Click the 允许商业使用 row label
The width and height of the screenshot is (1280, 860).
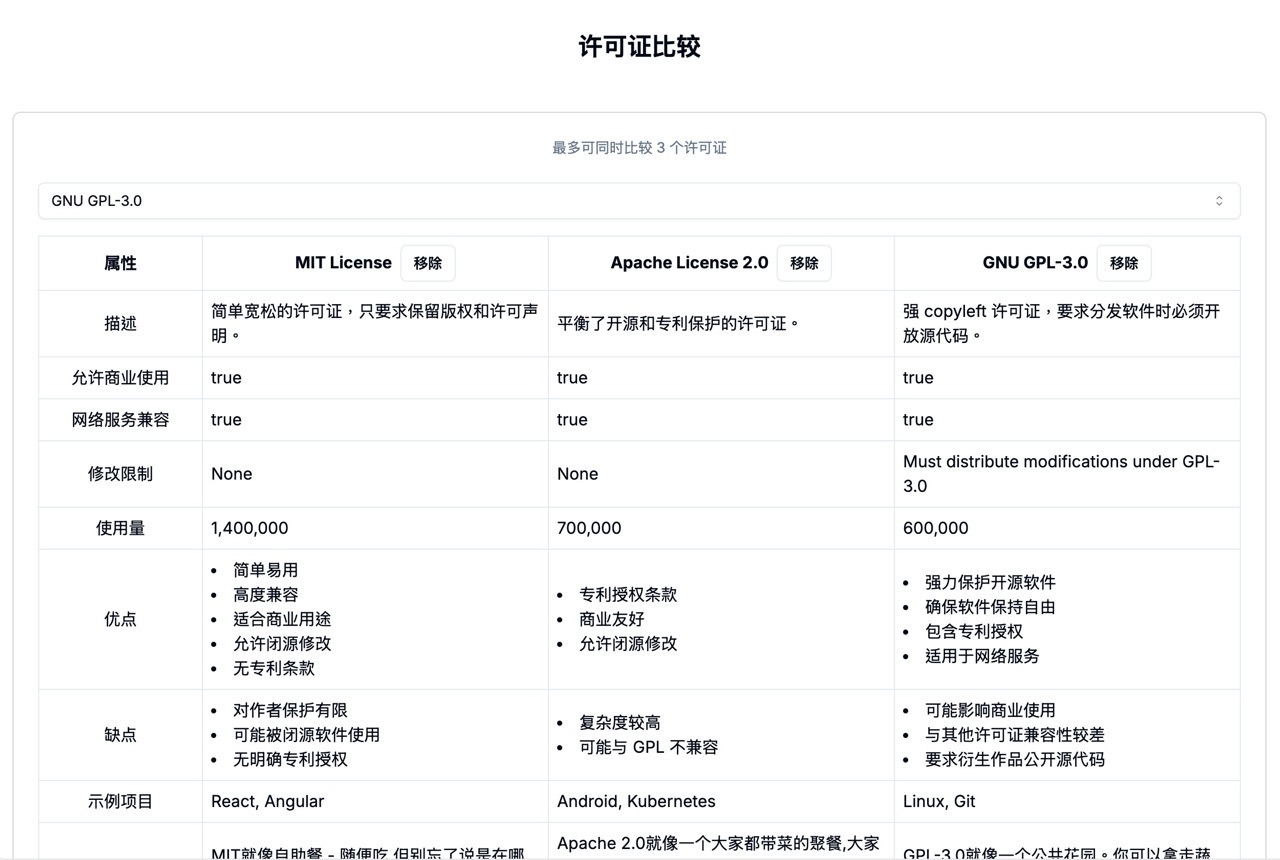tap(120, 378)
